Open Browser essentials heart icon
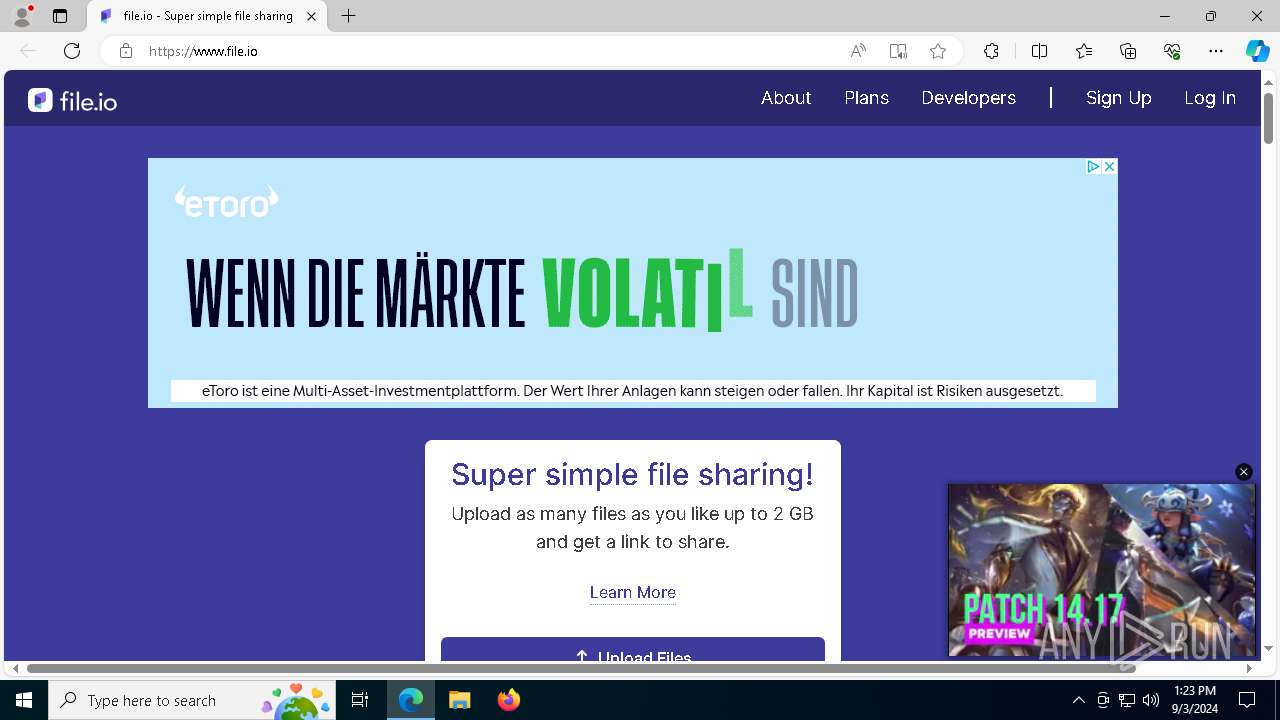Image resolution: width=1280 pixels, height=720 pixels. tap(1172, 51)
